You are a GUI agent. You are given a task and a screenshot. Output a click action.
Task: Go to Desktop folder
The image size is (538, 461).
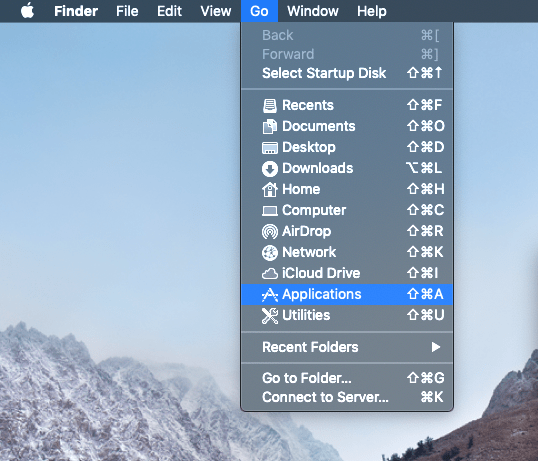347,147
